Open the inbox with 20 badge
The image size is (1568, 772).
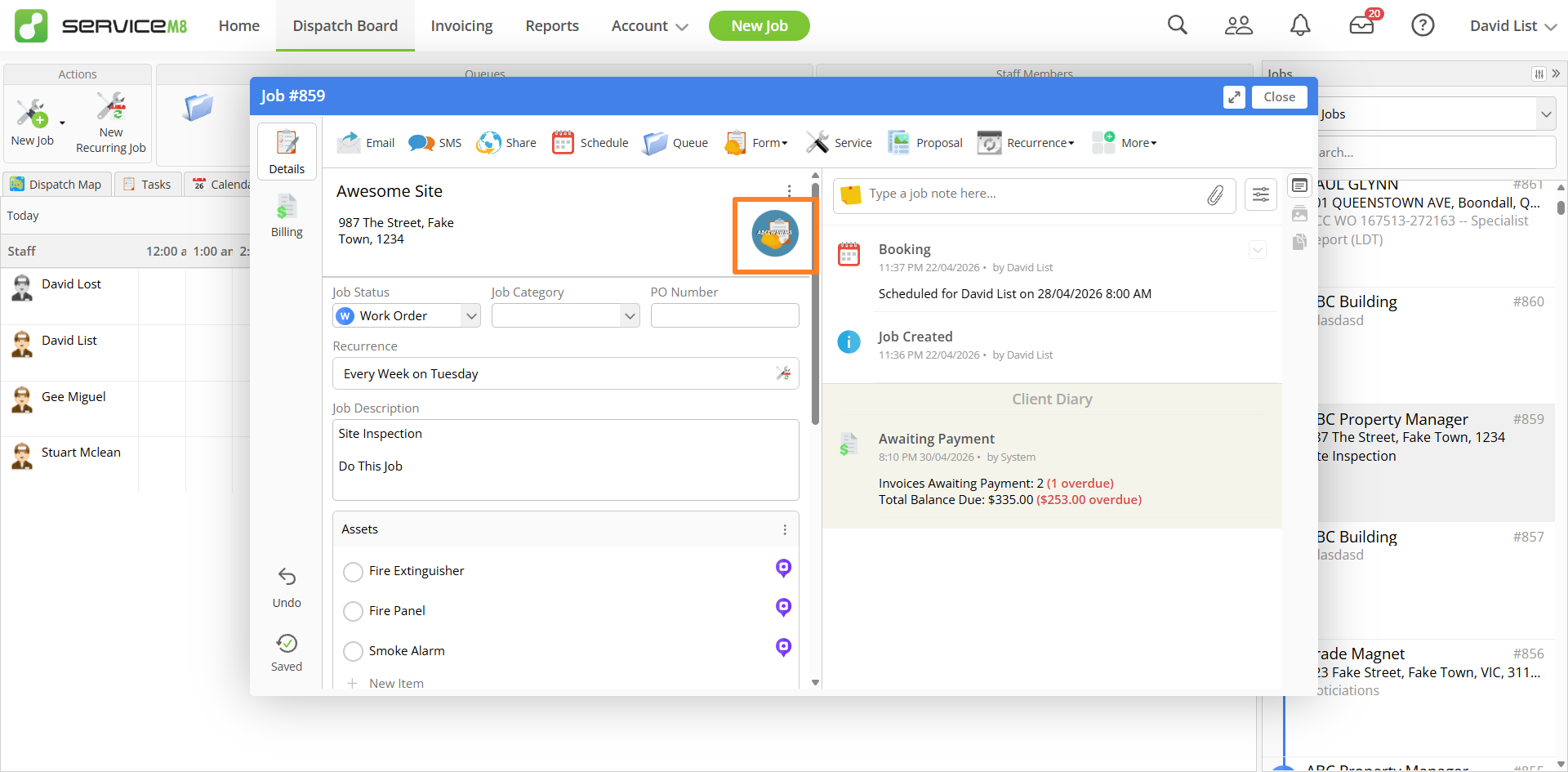pyautogui.click(x=1362, y=25)
